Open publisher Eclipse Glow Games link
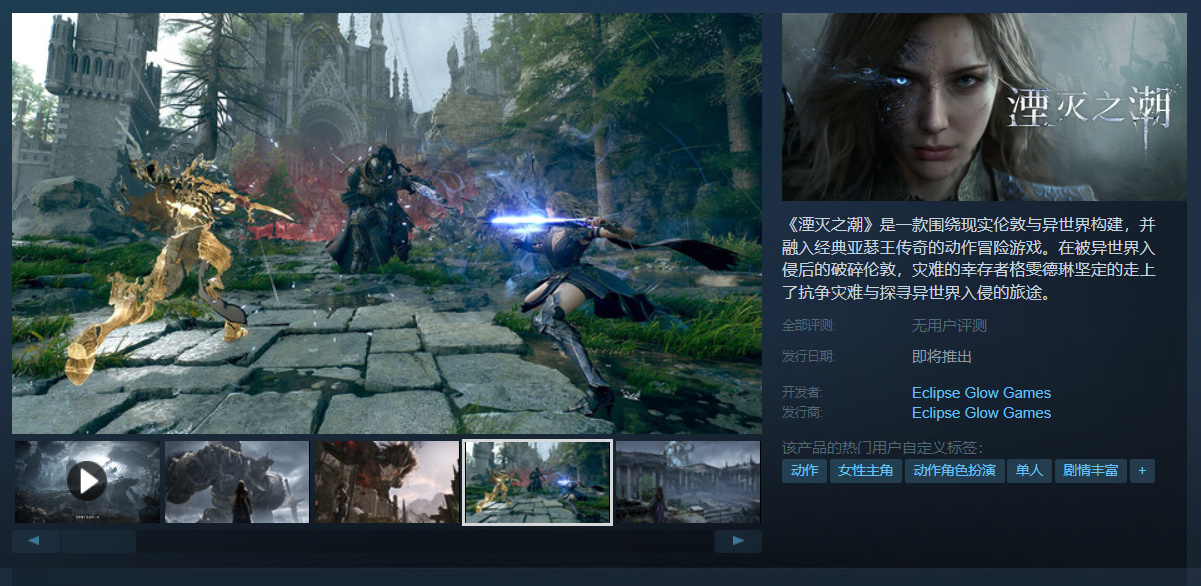 981,413
